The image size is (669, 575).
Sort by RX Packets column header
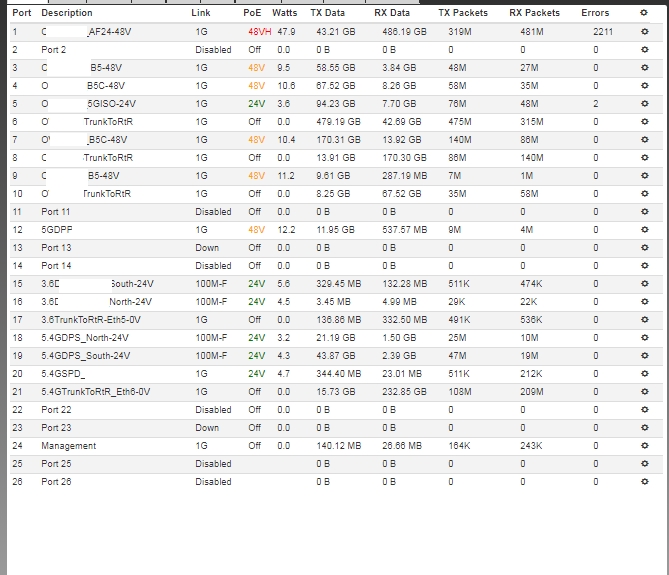coord(535,14)
